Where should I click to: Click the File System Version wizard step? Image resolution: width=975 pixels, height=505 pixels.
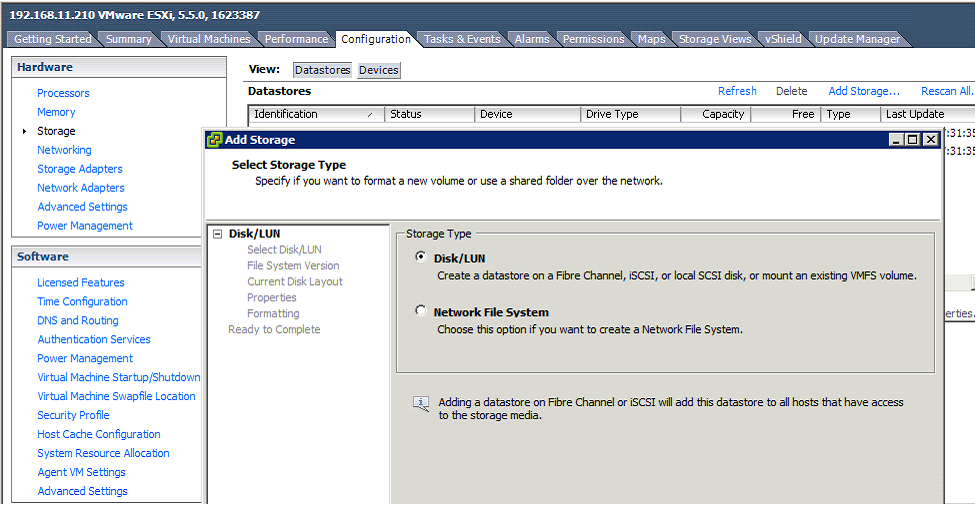[x=293, y=266]
